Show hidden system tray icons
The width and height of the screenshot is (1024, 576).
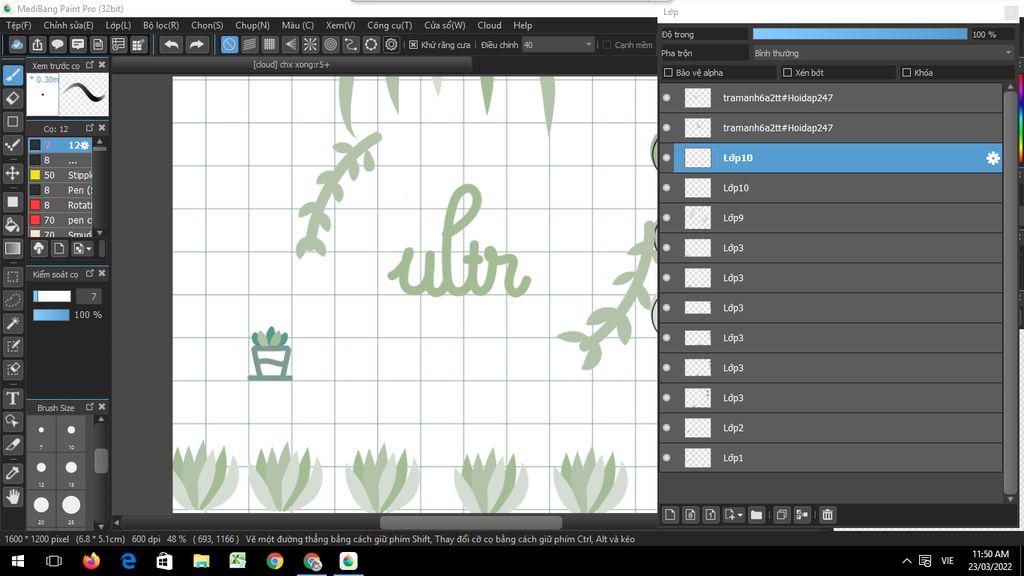[906, 561]
